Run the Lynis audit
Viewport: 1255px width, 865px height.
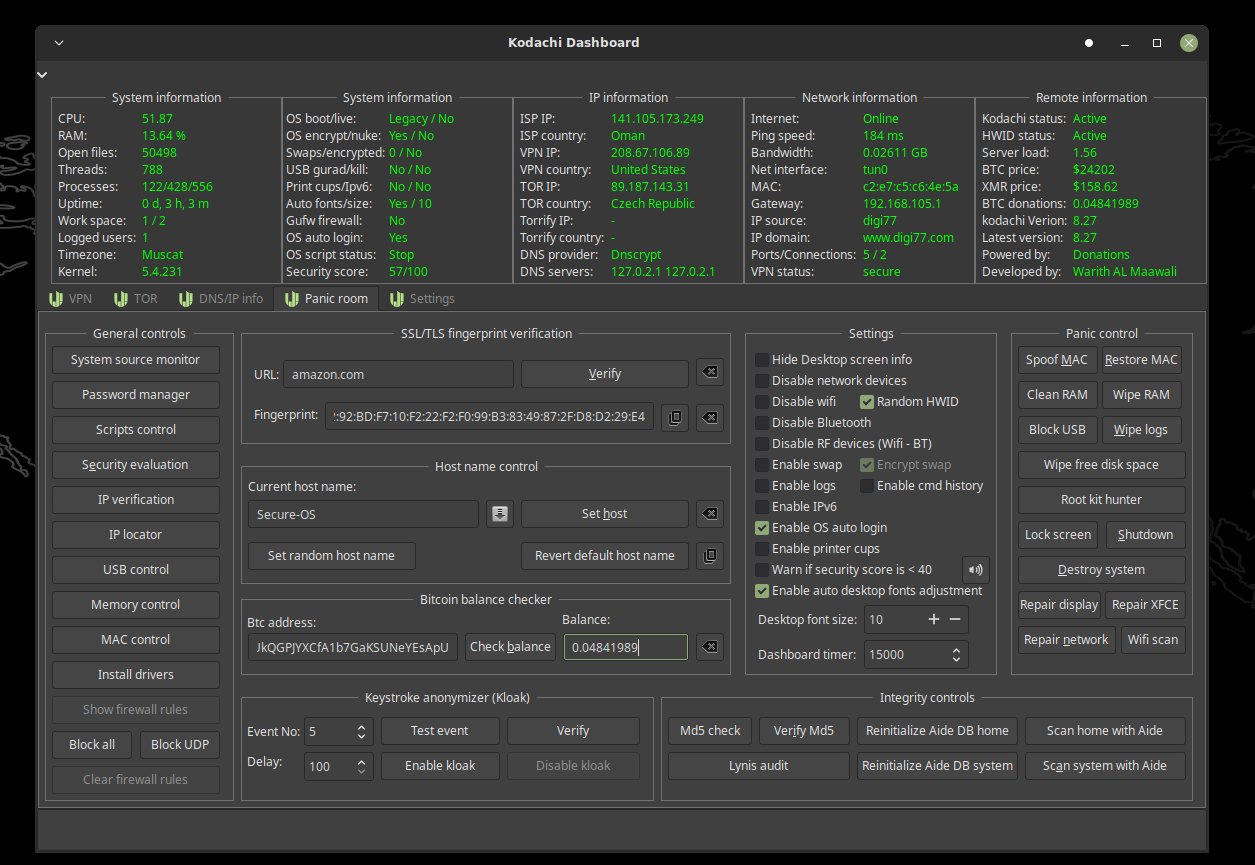click(759, 766)
